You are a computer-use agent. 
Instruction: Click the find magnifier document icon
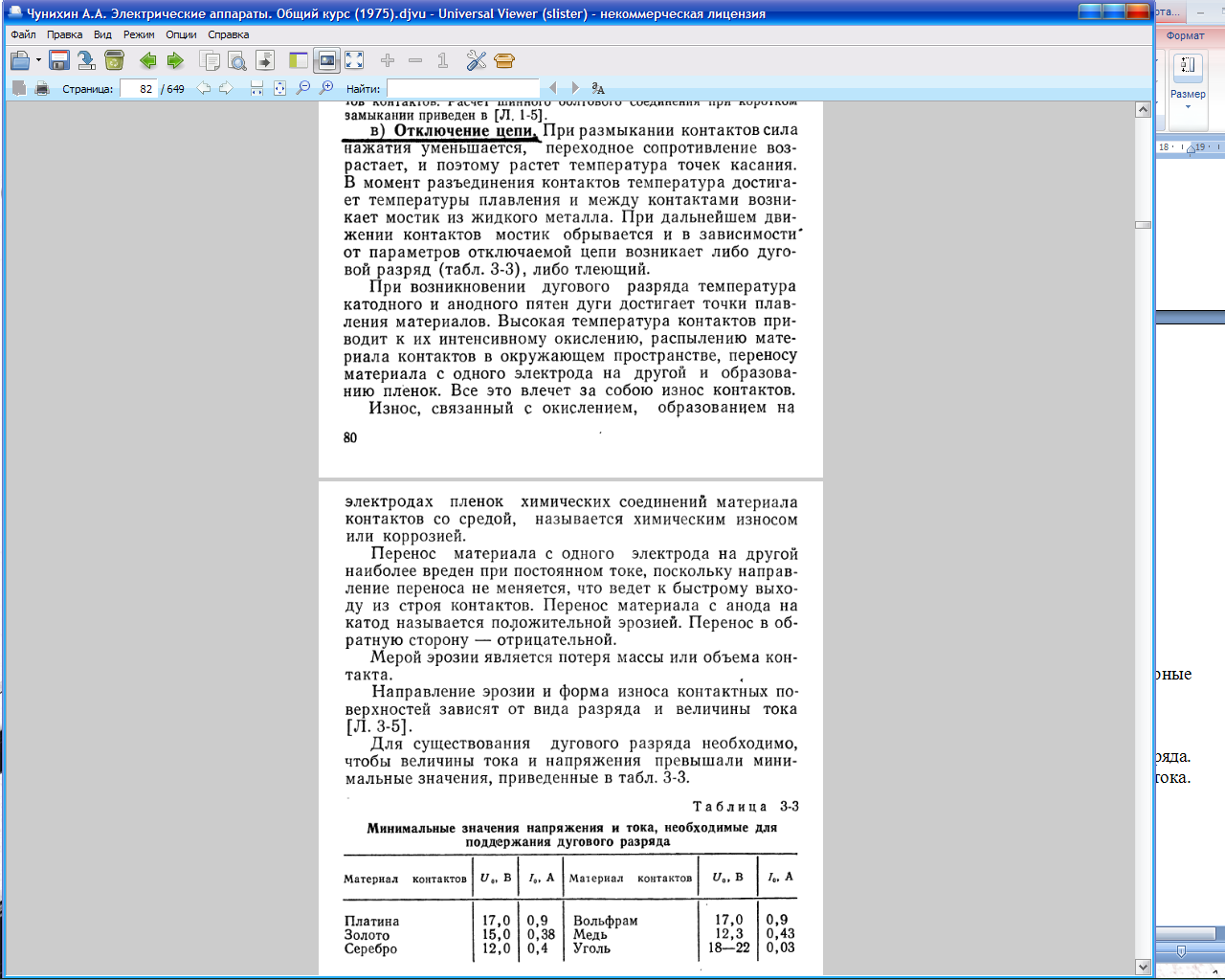coord(236,60)
